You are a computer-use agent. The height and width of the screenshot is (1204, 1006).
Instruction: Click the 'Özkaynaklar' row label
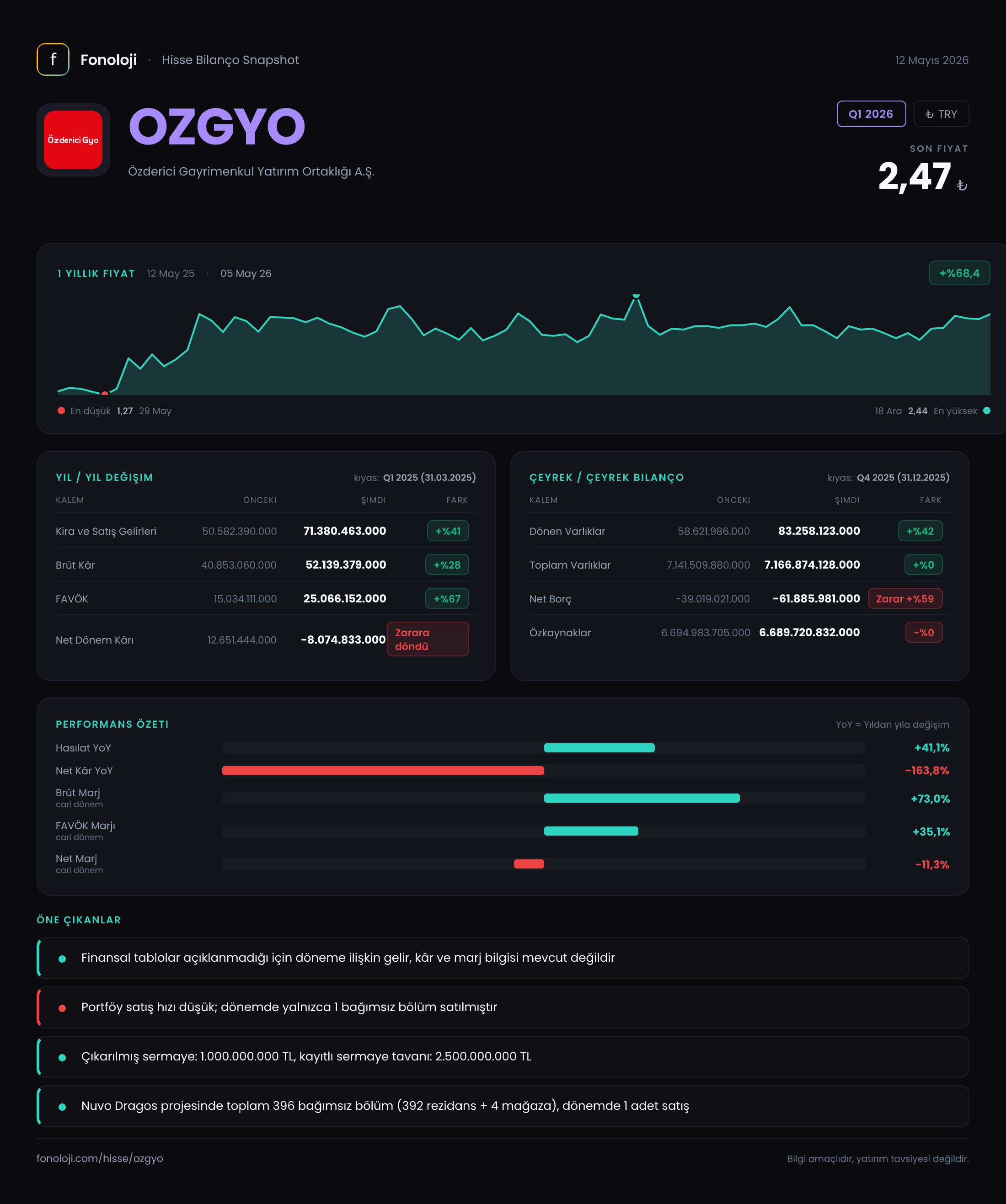pos(560,632)
